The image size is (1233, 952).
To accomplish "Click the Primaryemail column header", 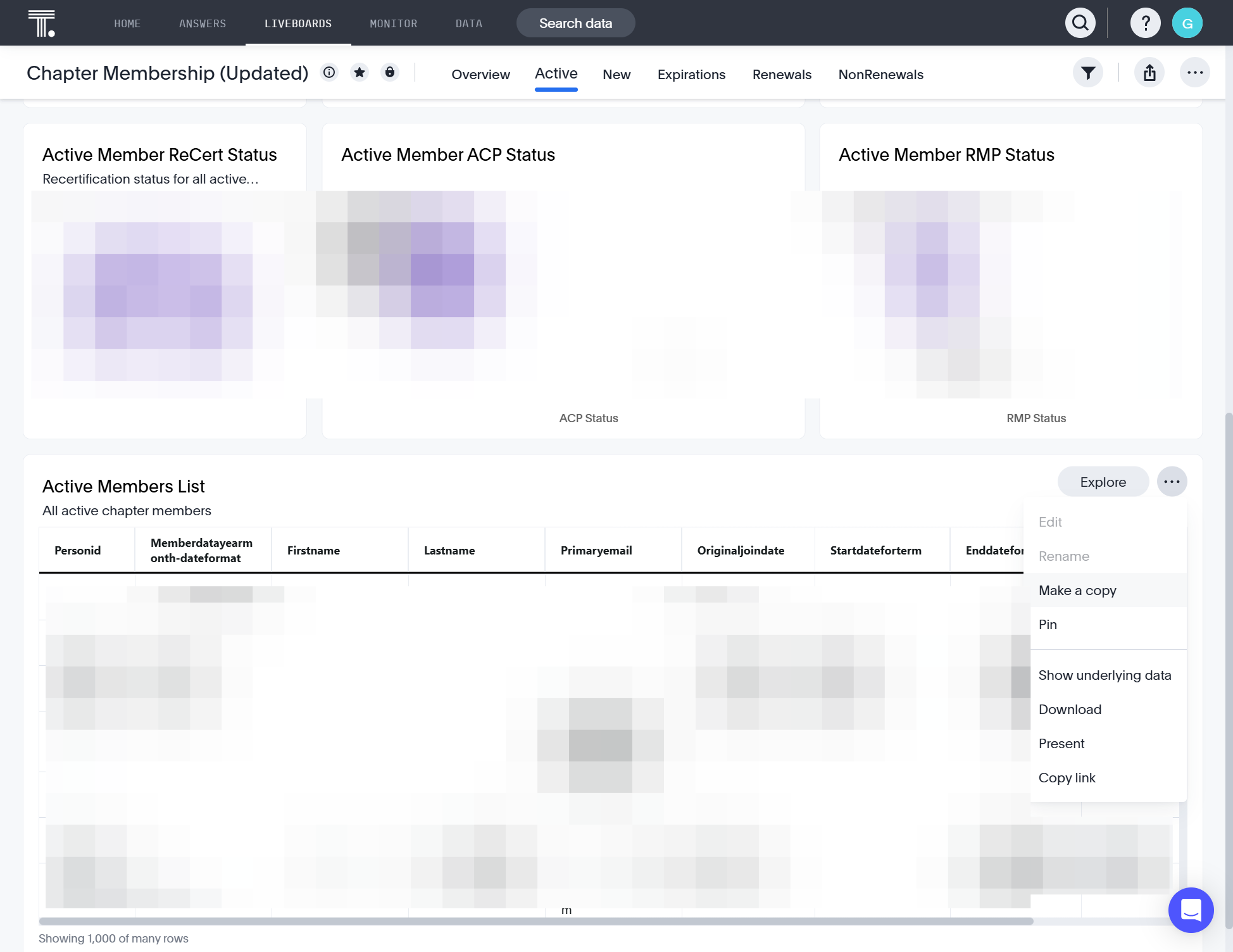I will [613, 550].
